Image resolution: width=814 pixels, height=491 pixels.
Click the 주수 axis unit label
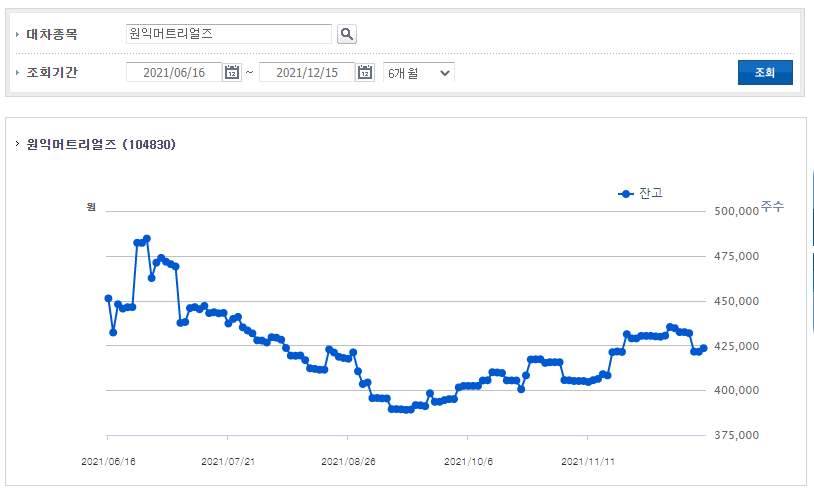pyautogui.click(x=772, y=207)
